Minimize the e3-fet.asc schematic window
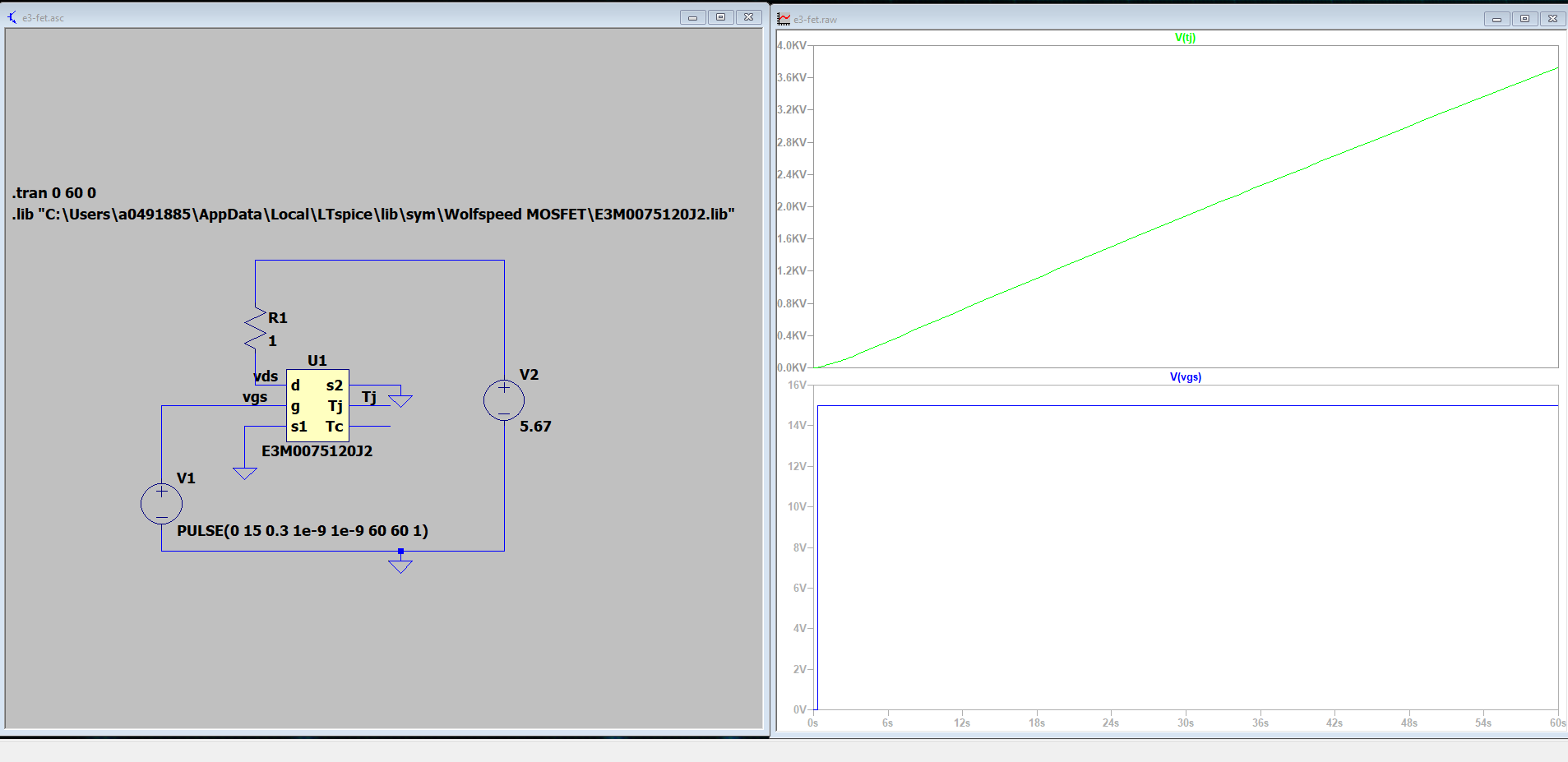Image resolution: width=1568 pixels, height=762 pixels. click(692, 17)
